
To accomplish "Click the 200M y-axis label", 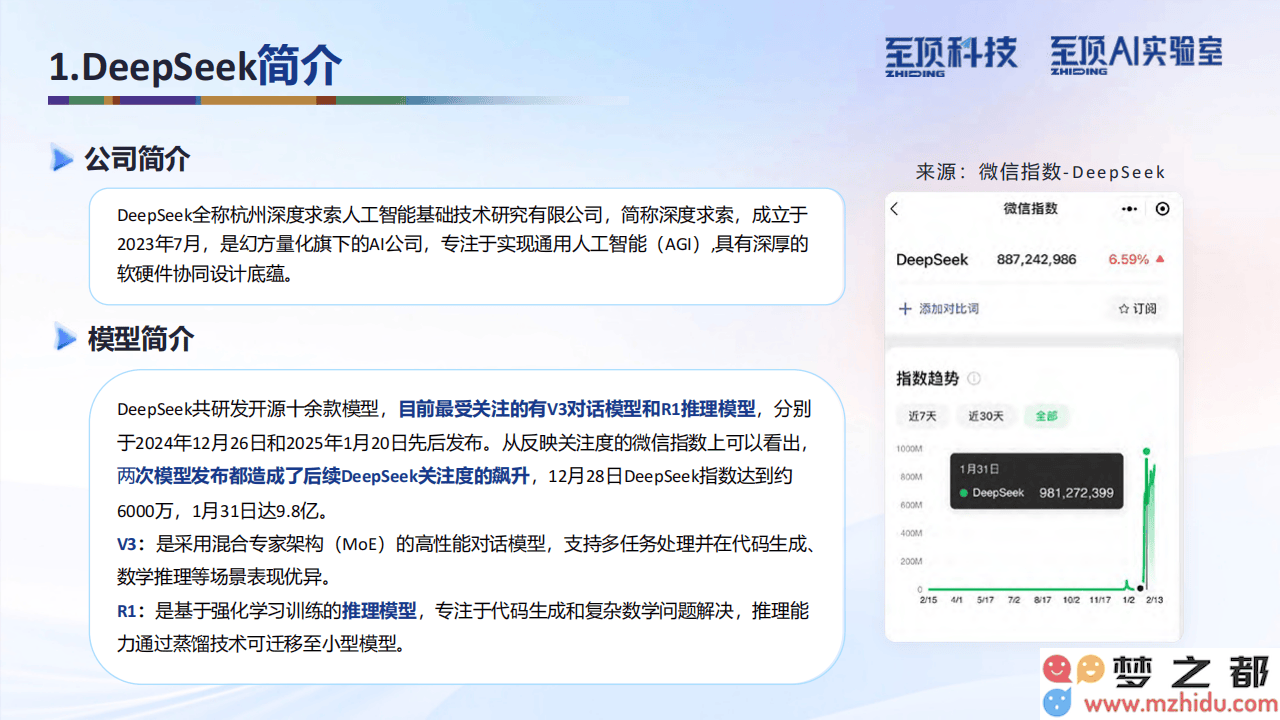I will click(x=911, y=562).
